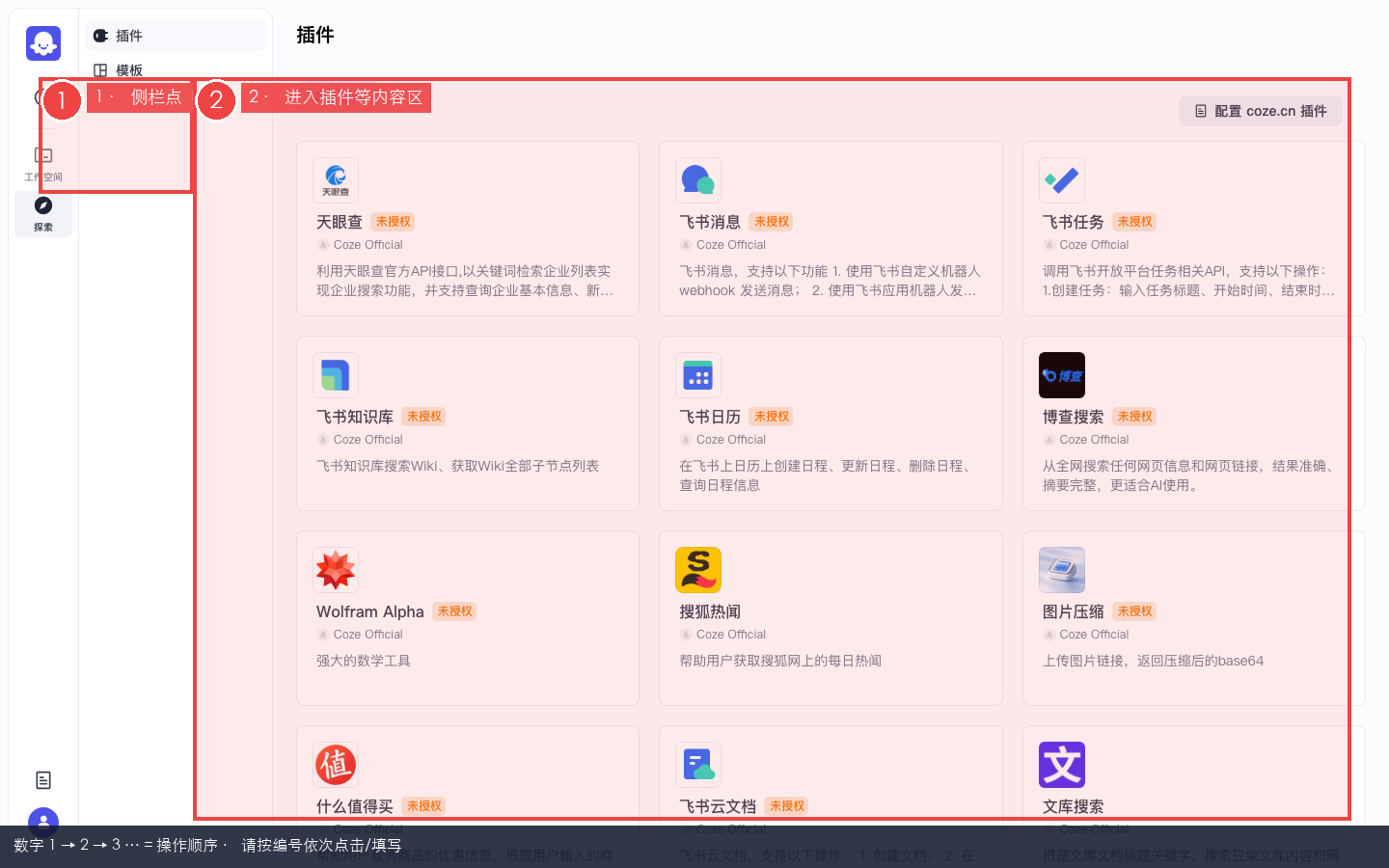Click the 插件 page heading
1389x868 pixels.
(315, 35)
